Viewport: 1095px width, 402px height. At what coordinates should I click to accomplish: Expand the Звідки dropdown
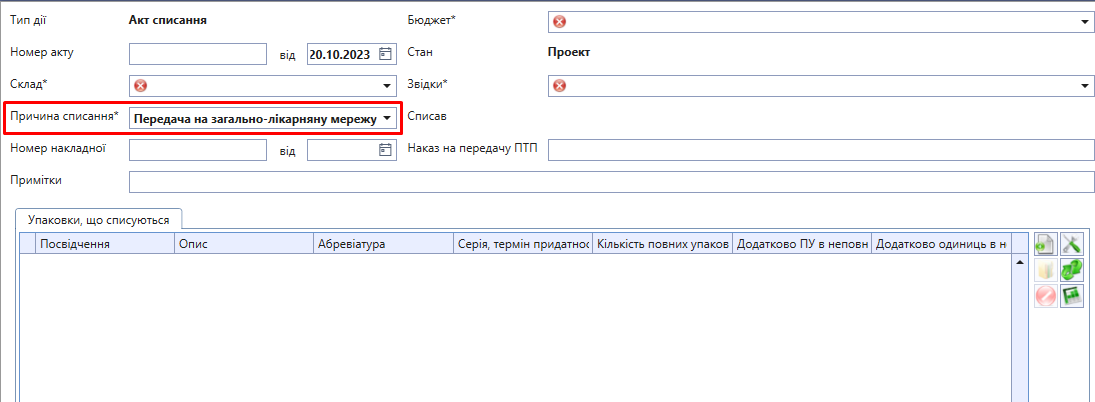1085,86
